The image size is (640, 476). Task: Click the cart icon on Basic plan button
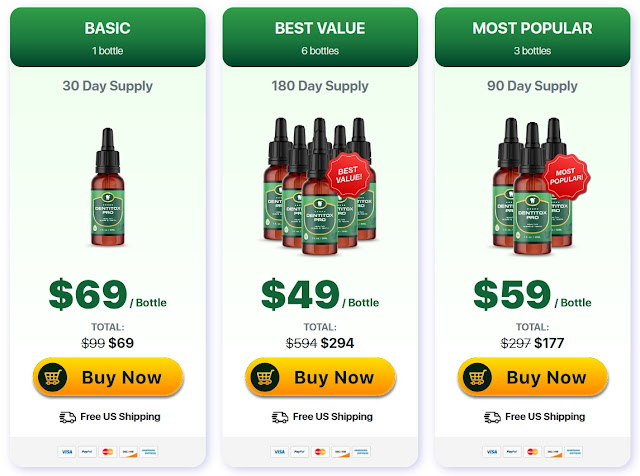tap(52, 377)
